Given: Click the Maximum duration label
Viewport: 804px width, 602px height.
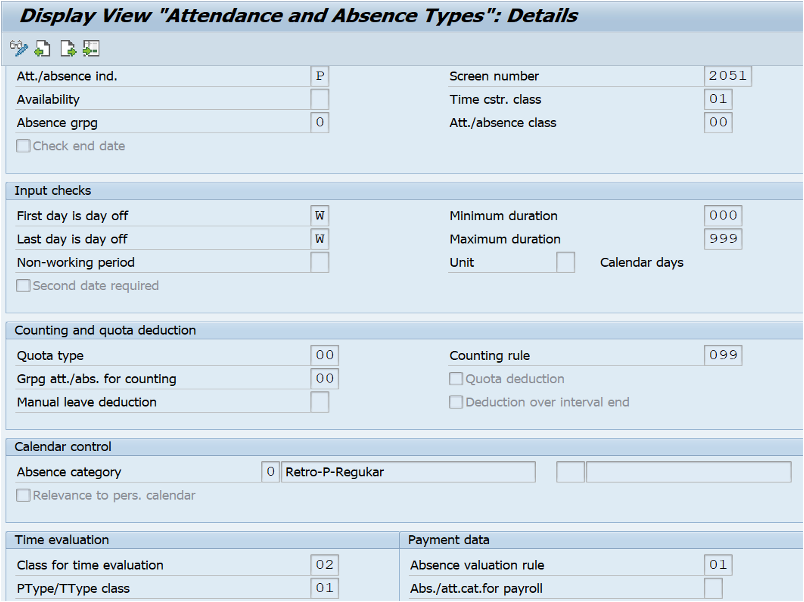Looking at the screenshot, I should point(505,239).
